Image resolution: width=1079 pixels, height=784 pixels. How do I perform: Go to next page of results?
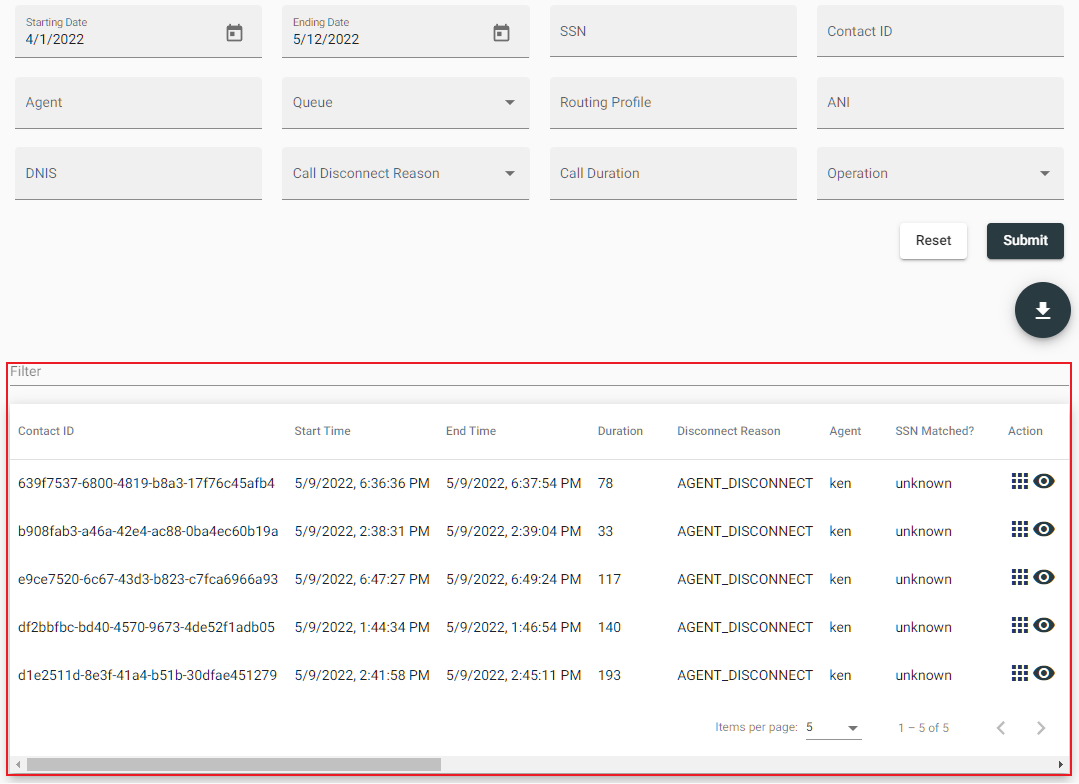point(1040,728)
